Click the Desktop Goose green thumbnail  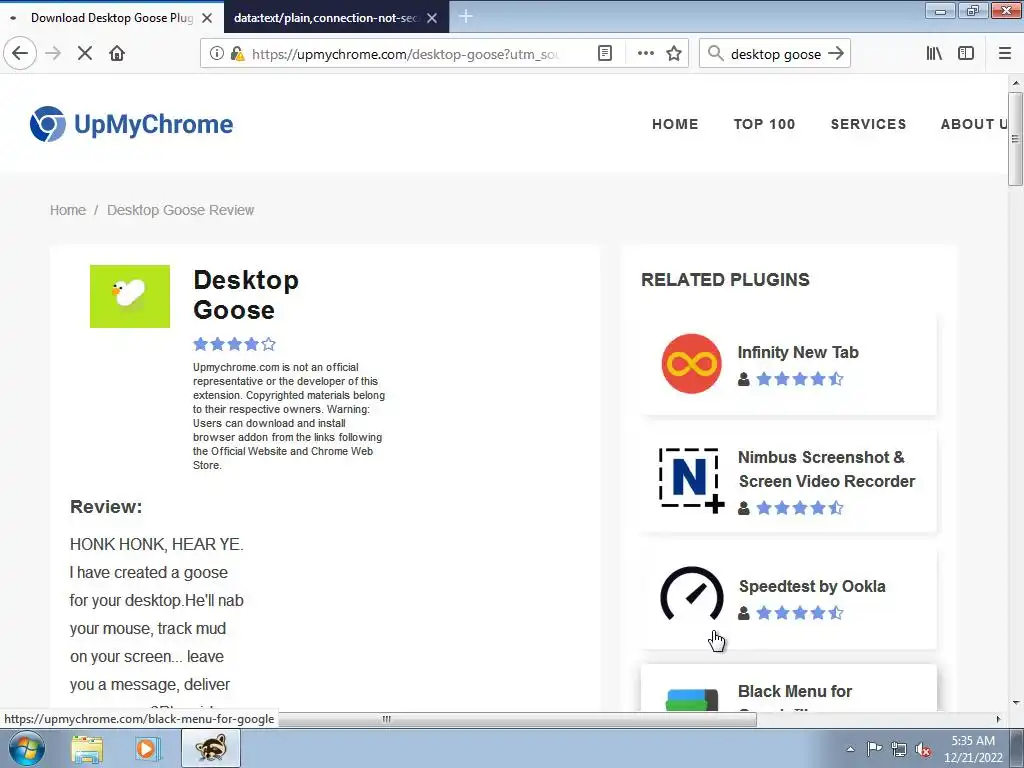pyautogui.click(x=130, y=296)
